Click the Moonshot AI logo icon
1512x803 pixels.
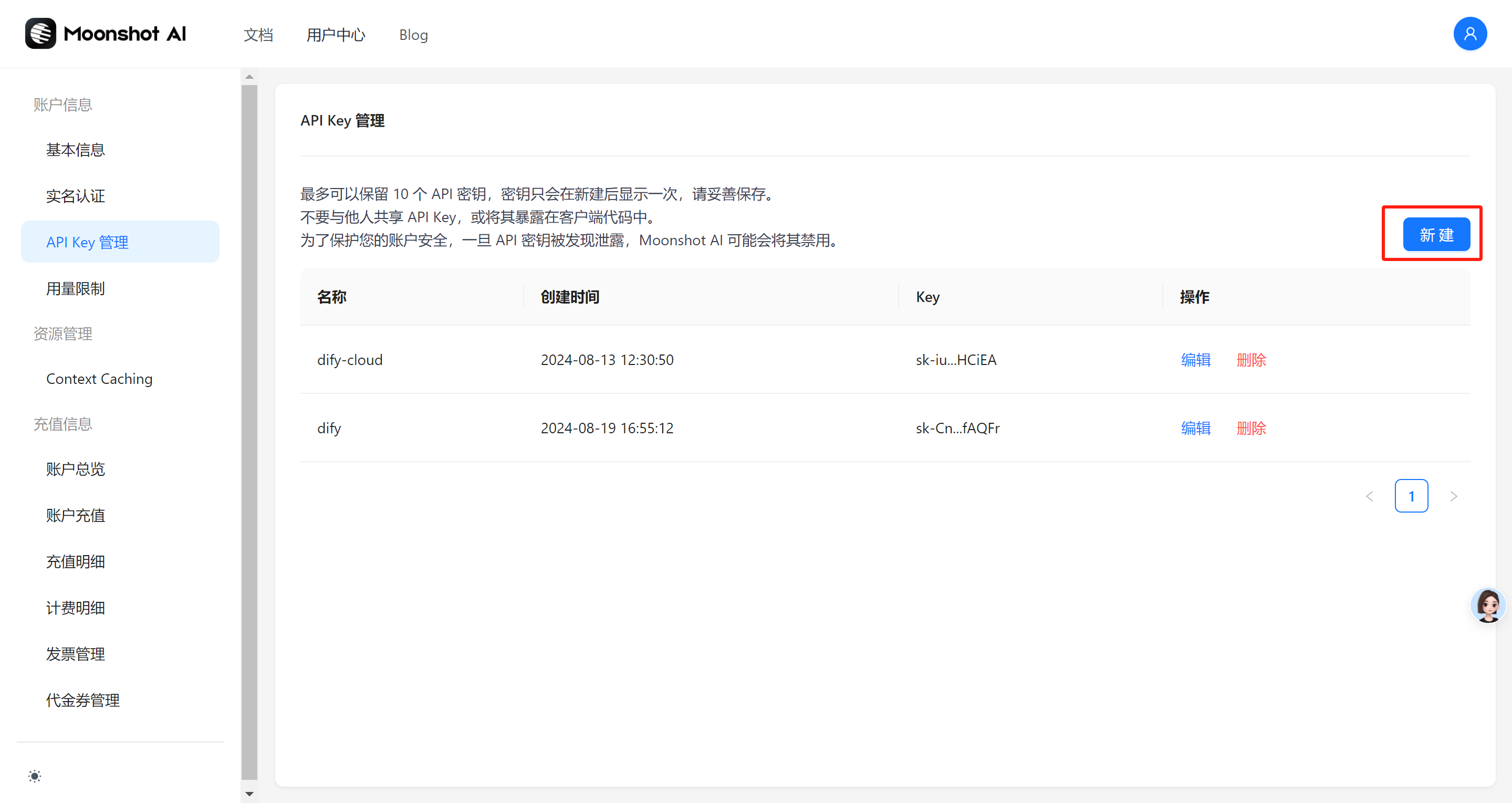point(40,34)
